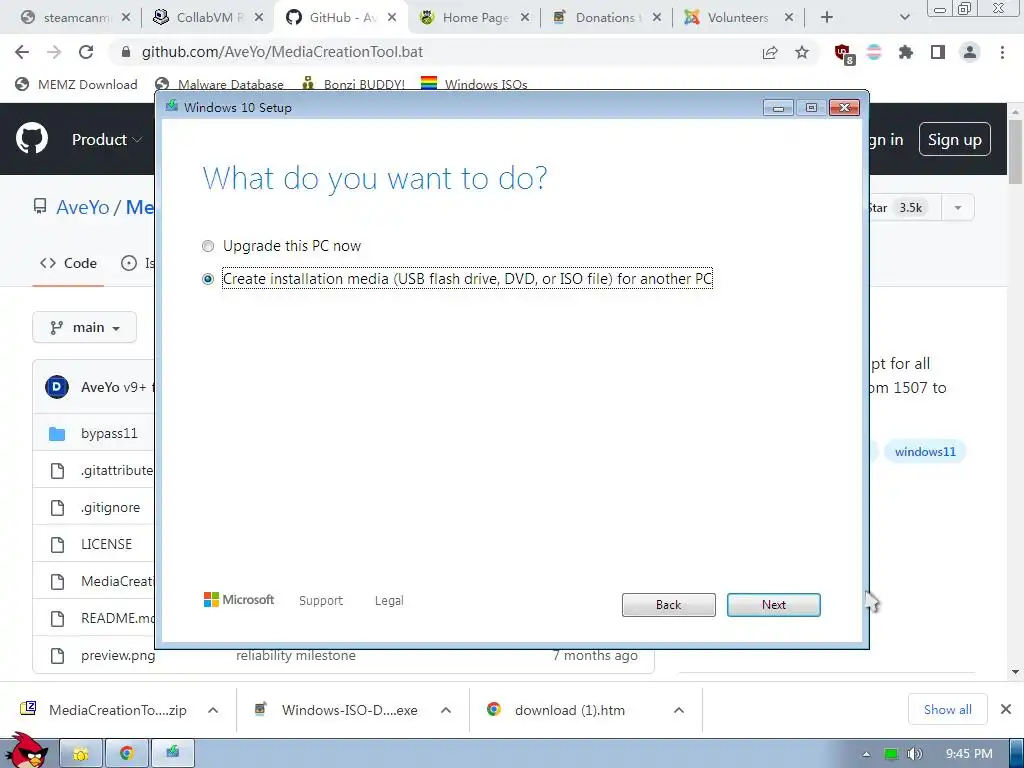
Task: Select 'Upgrade this PC now' radio button
Action: click(208, 246)
